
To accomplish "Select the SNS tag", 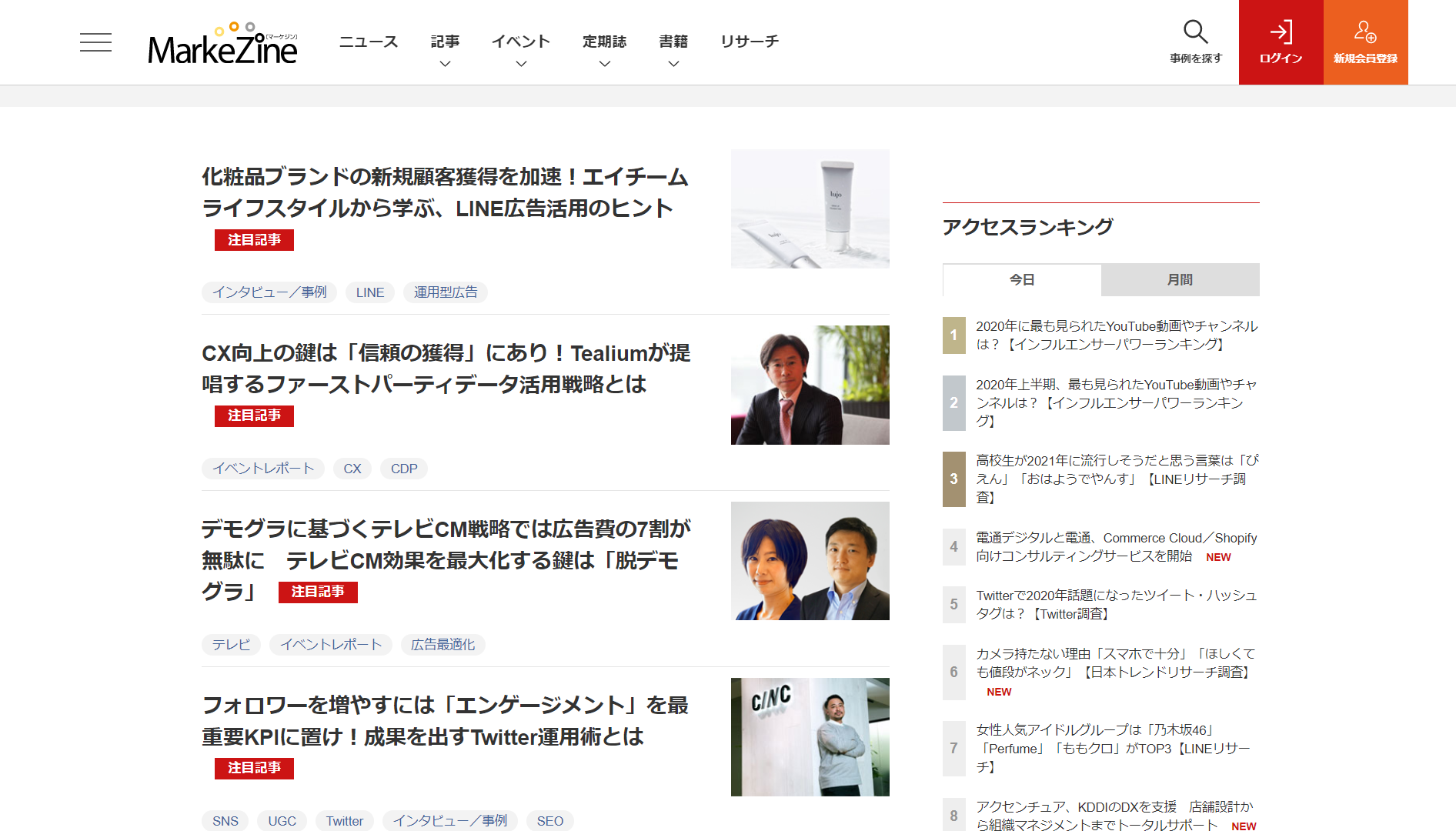I will [225, 821].
